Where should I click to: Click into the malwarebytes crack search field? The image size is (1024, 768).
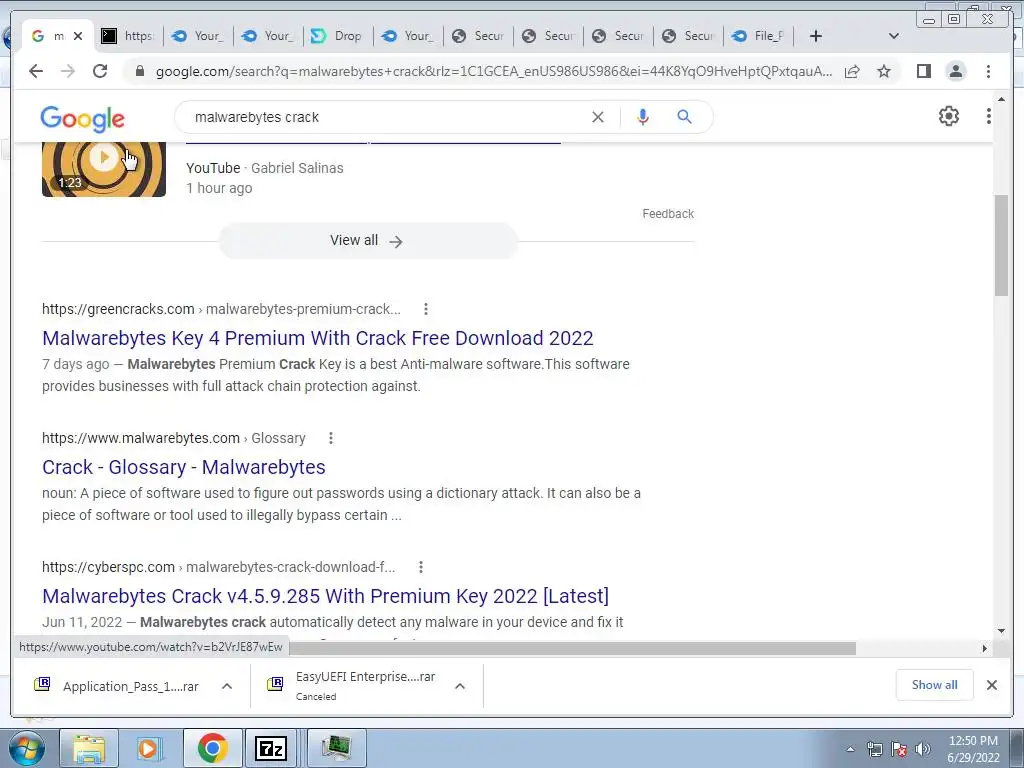point(385,117)
